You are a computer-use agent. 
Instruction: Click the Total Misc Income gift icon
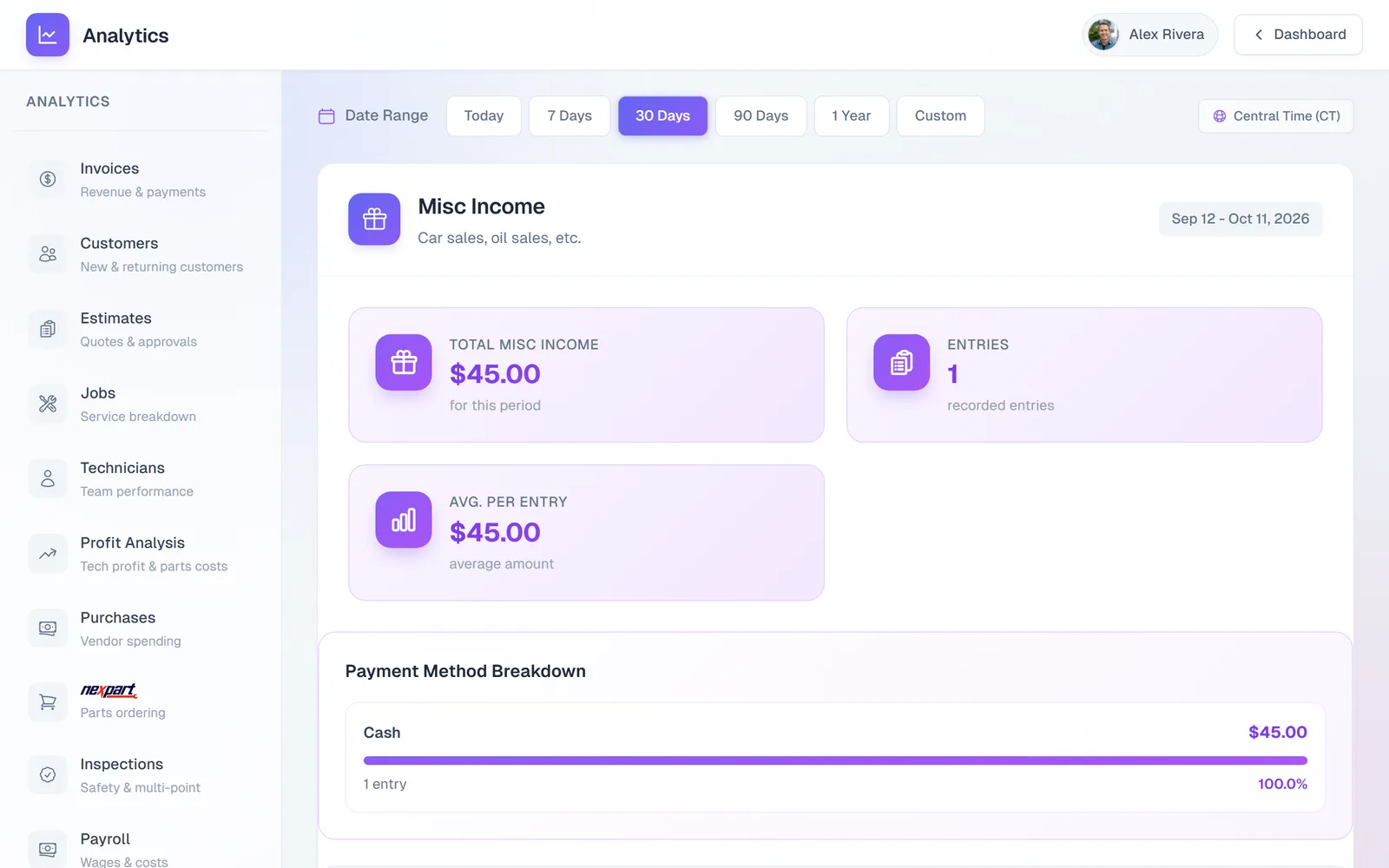(404, 362)
